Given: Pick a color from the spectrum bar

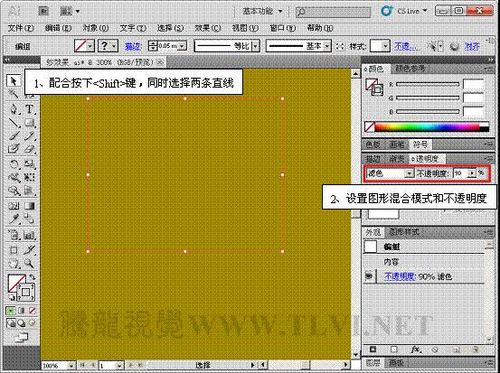Looking at the screenshot, I should coord(431,127).
